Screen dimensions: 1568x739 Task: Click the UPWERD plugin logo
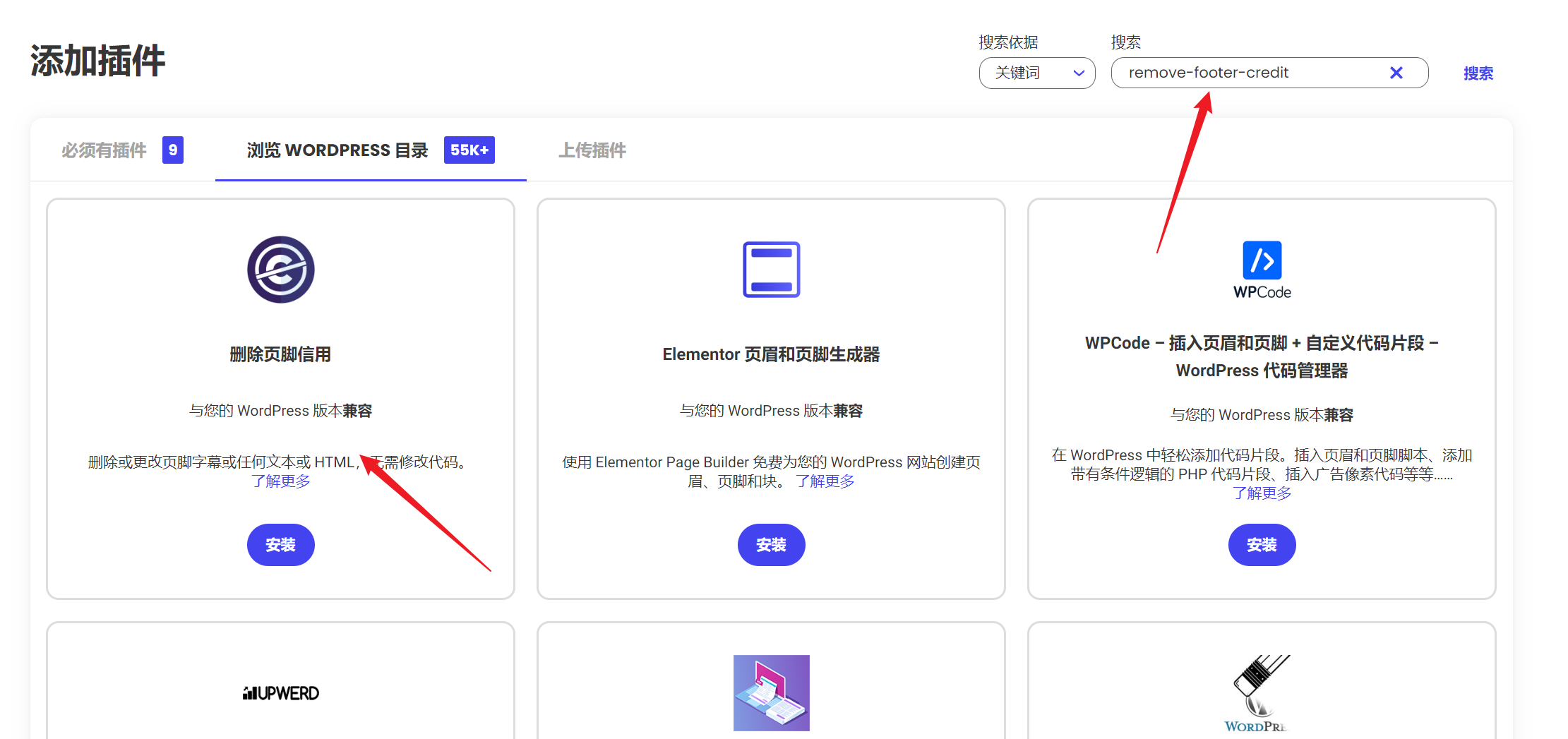280,693
